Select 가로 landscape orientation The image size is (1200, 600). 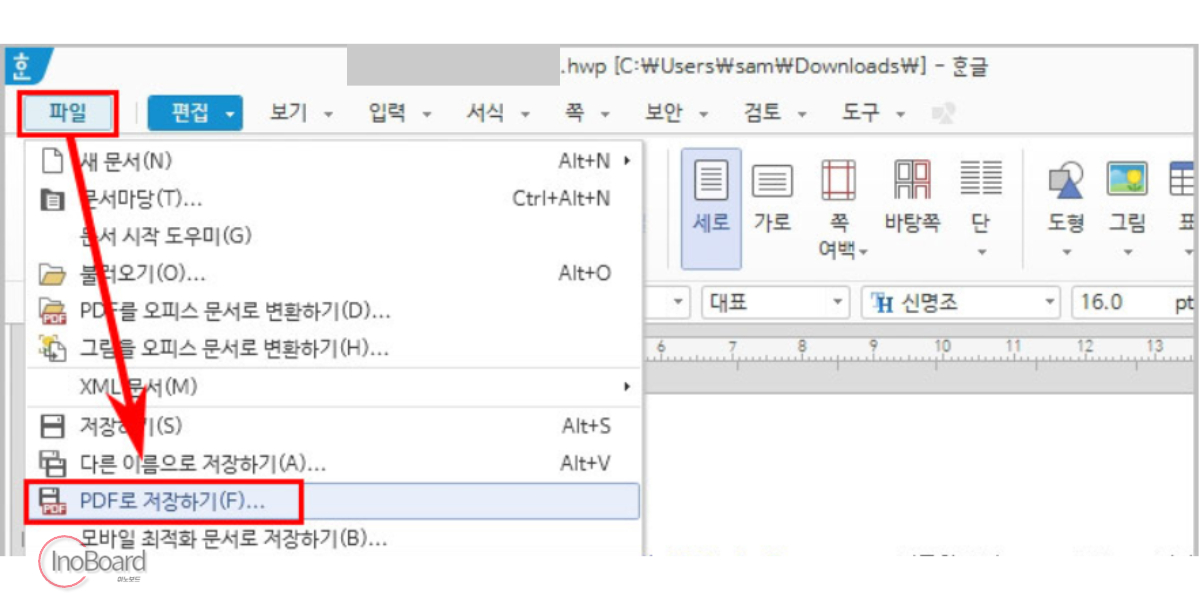(x=772, y=200)
